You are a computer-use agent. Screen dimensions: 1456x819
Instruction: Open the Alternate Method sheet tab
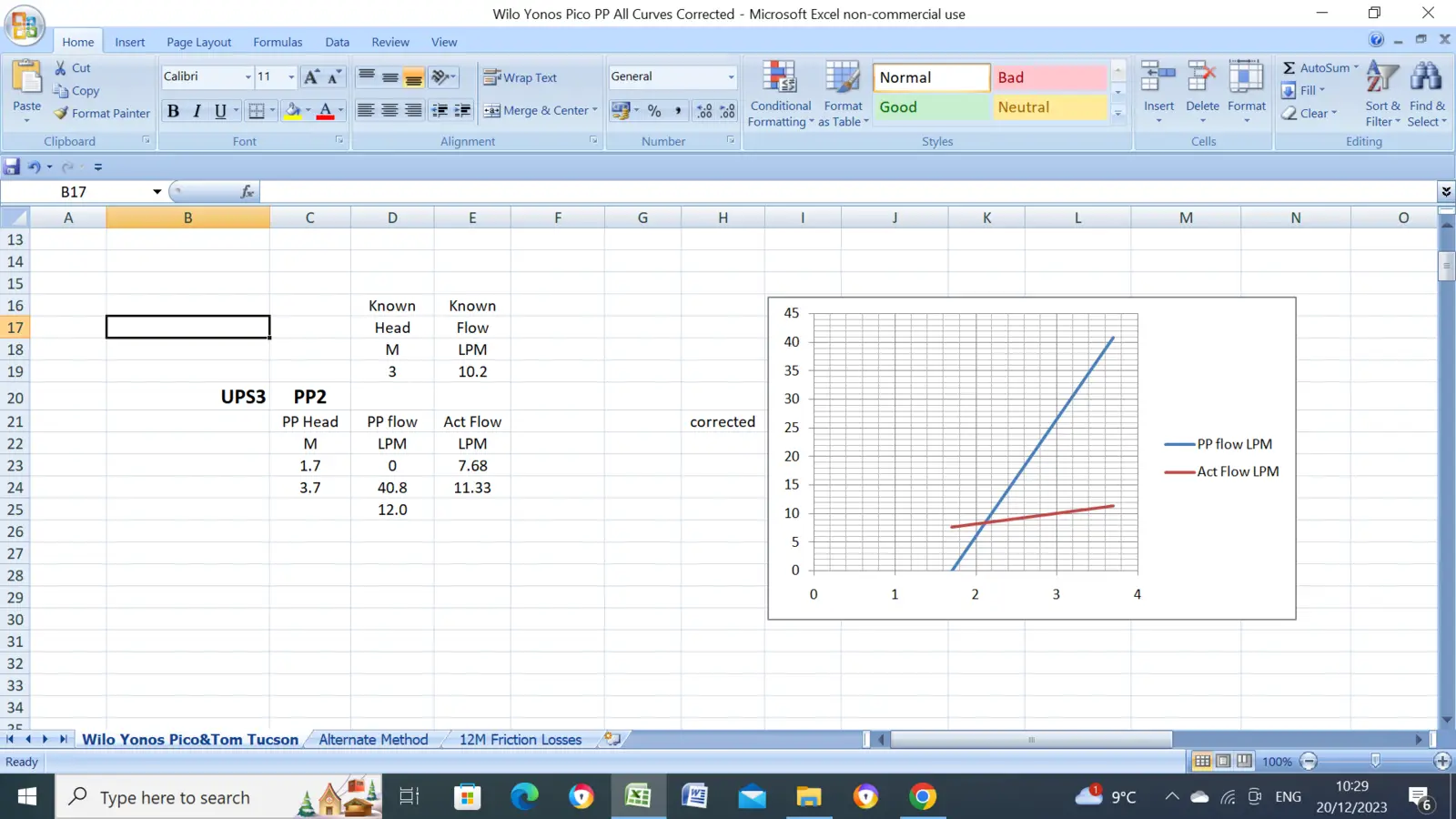(x=373, y=740)
